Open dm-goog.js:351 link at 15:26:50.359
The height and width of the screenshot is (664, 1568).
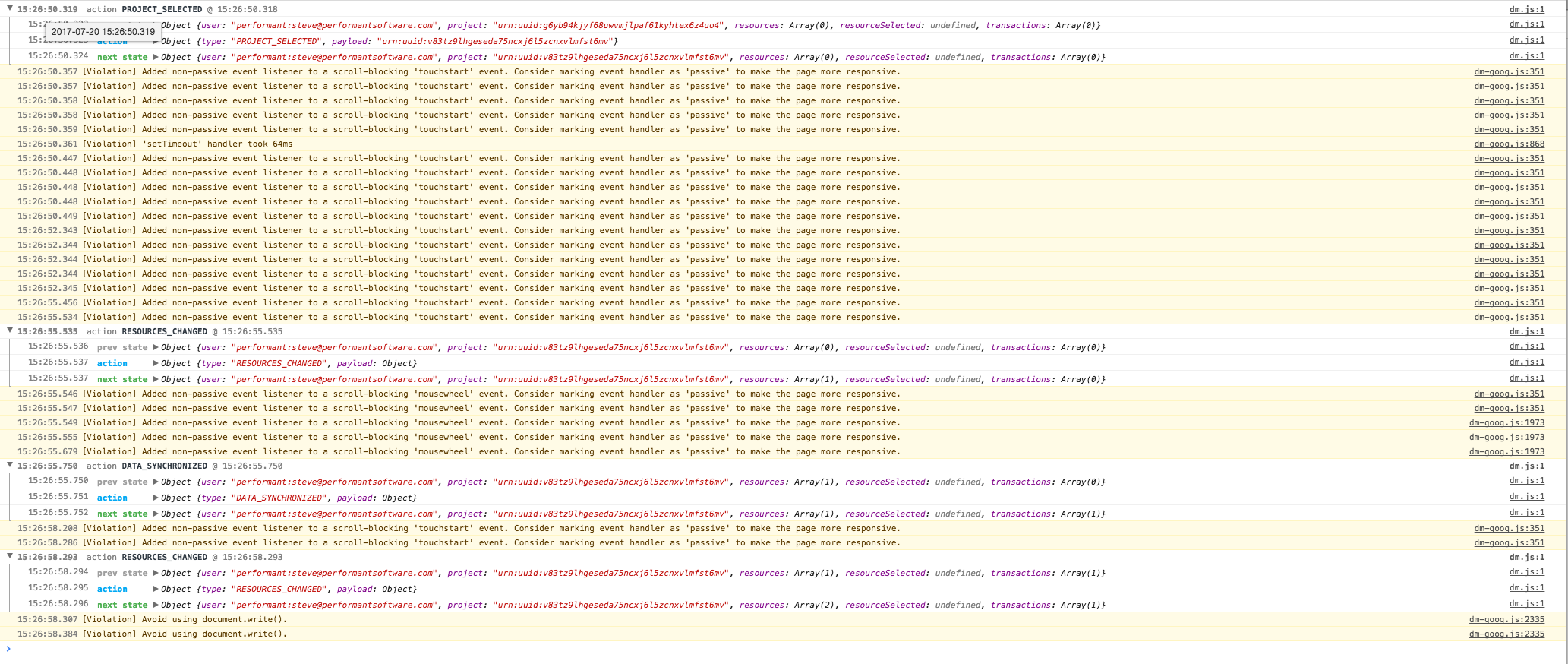point(1510,130)
